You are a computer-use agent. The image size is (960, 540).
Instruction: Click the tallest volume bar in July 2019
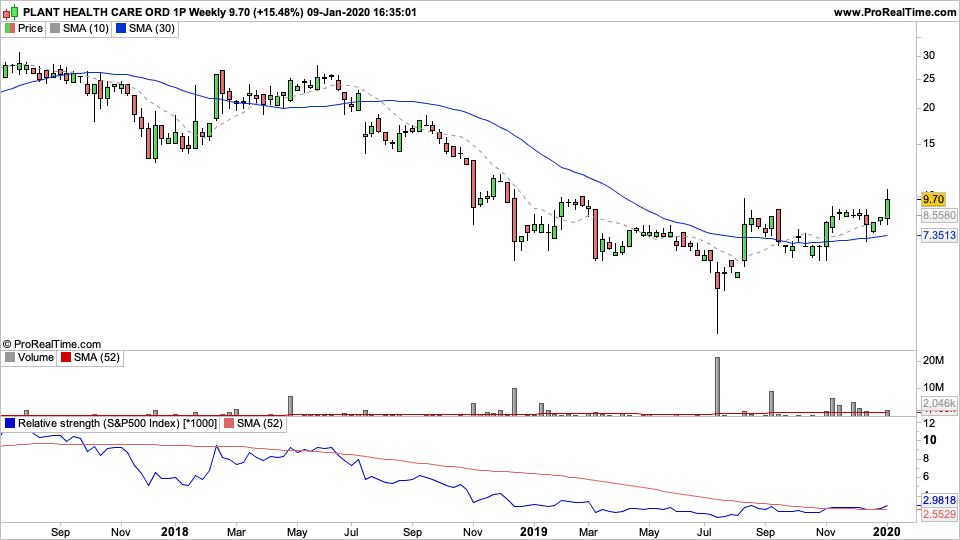(x=717, y=386)
